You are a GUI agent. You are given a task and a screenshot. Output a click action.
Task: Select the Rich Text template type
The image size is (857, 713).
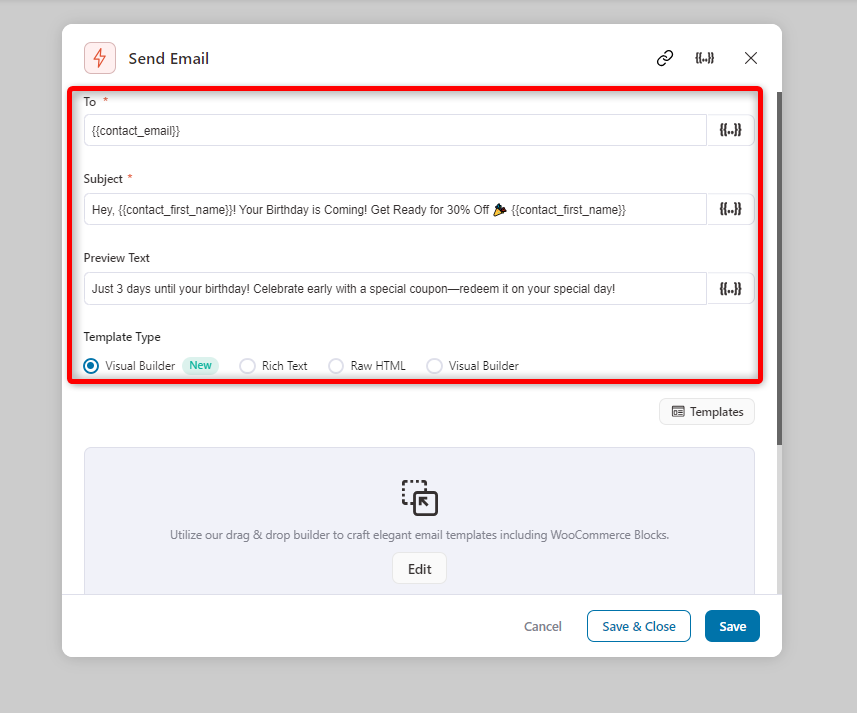(248, 366)
